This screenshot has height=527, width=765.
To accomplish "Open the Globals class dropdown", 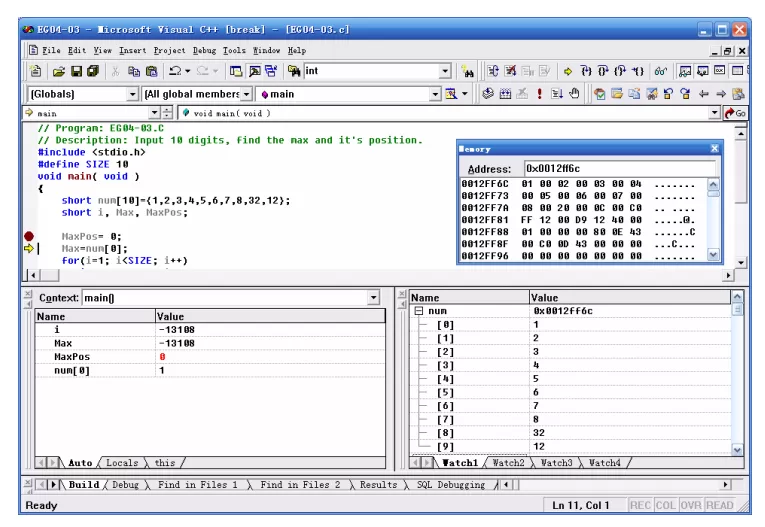I will click(132, 94).
